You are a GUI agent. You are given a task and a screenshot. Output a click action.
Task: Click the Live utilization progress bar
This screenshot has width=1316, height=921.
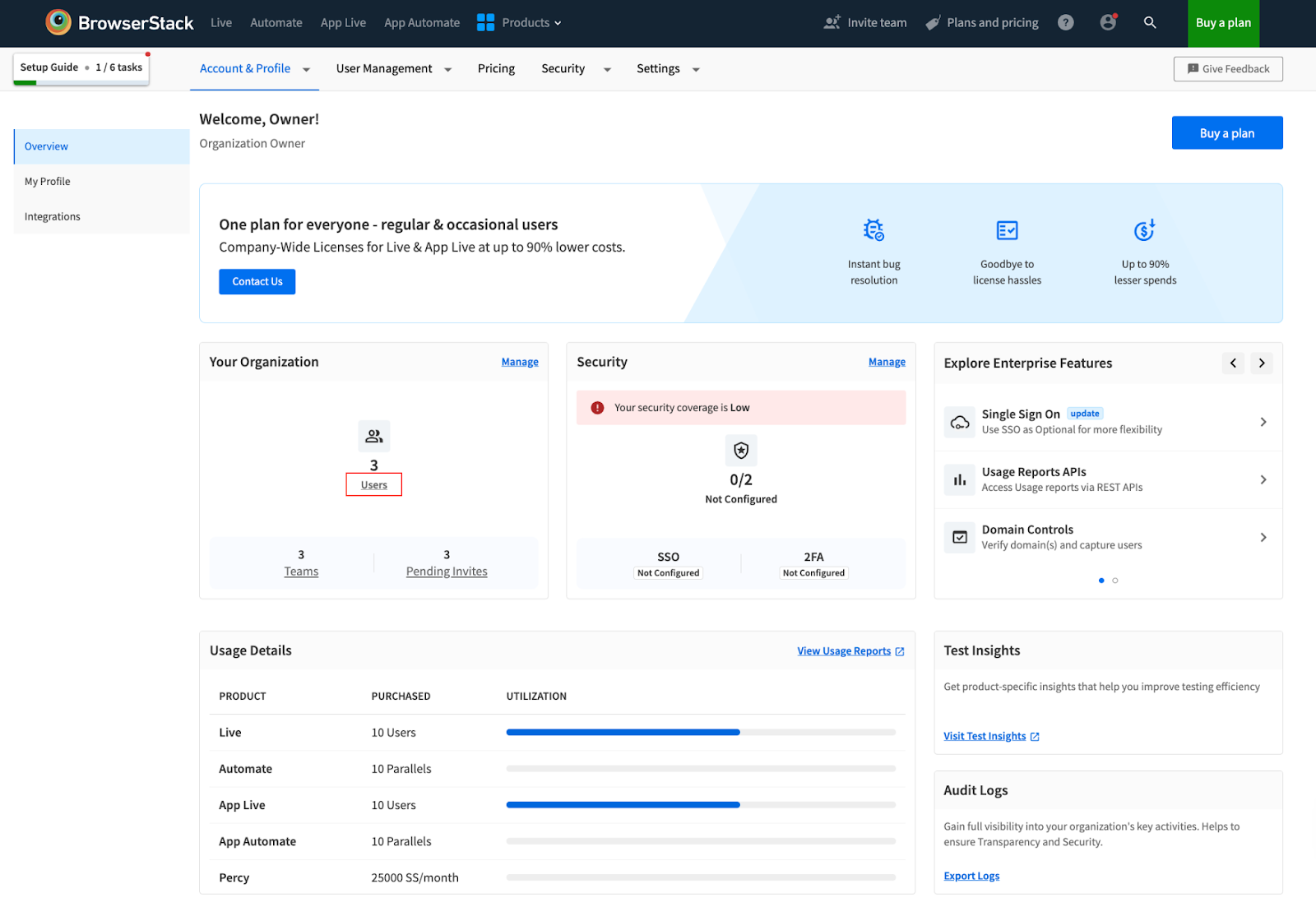point(701,732)
